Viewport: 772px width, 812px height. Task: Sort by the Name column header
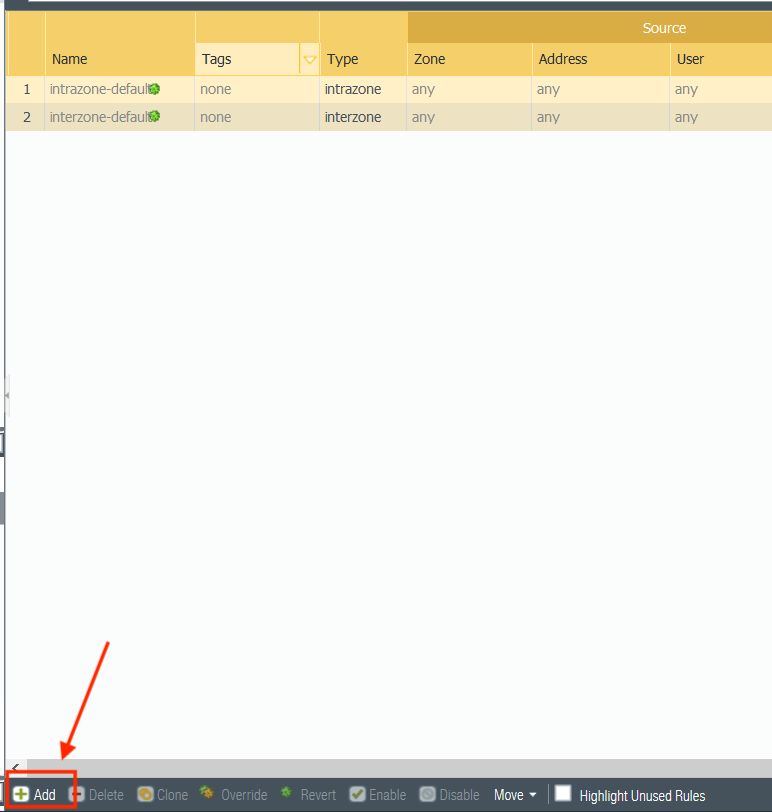[70, 59]
